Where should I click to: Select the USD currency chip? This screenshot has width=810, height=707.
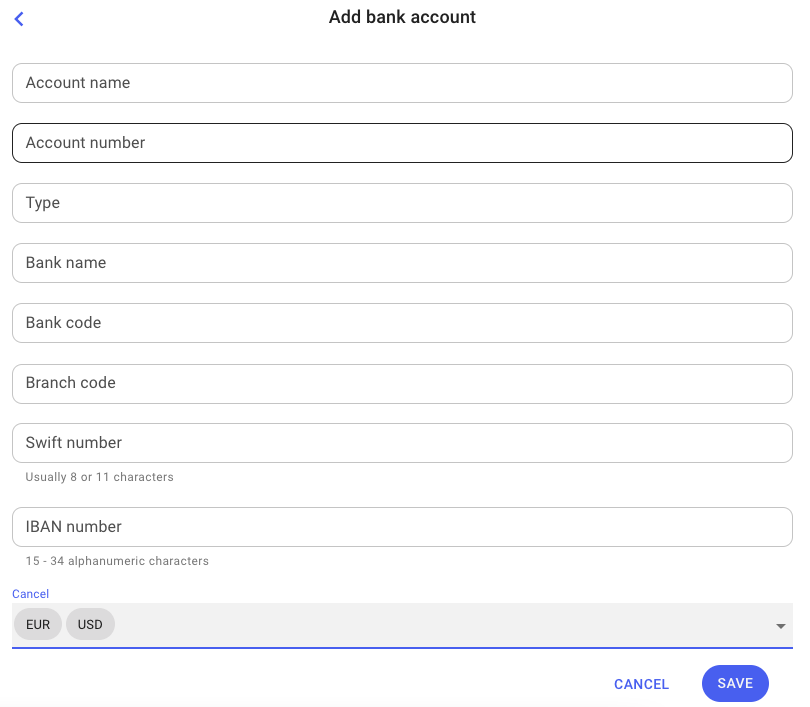(x=90, y=625)
